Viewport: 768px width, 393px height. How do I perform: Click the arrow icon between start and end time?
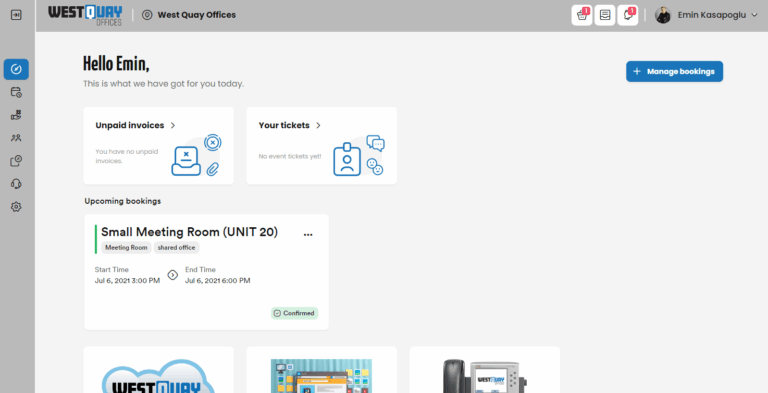(172, 275)
